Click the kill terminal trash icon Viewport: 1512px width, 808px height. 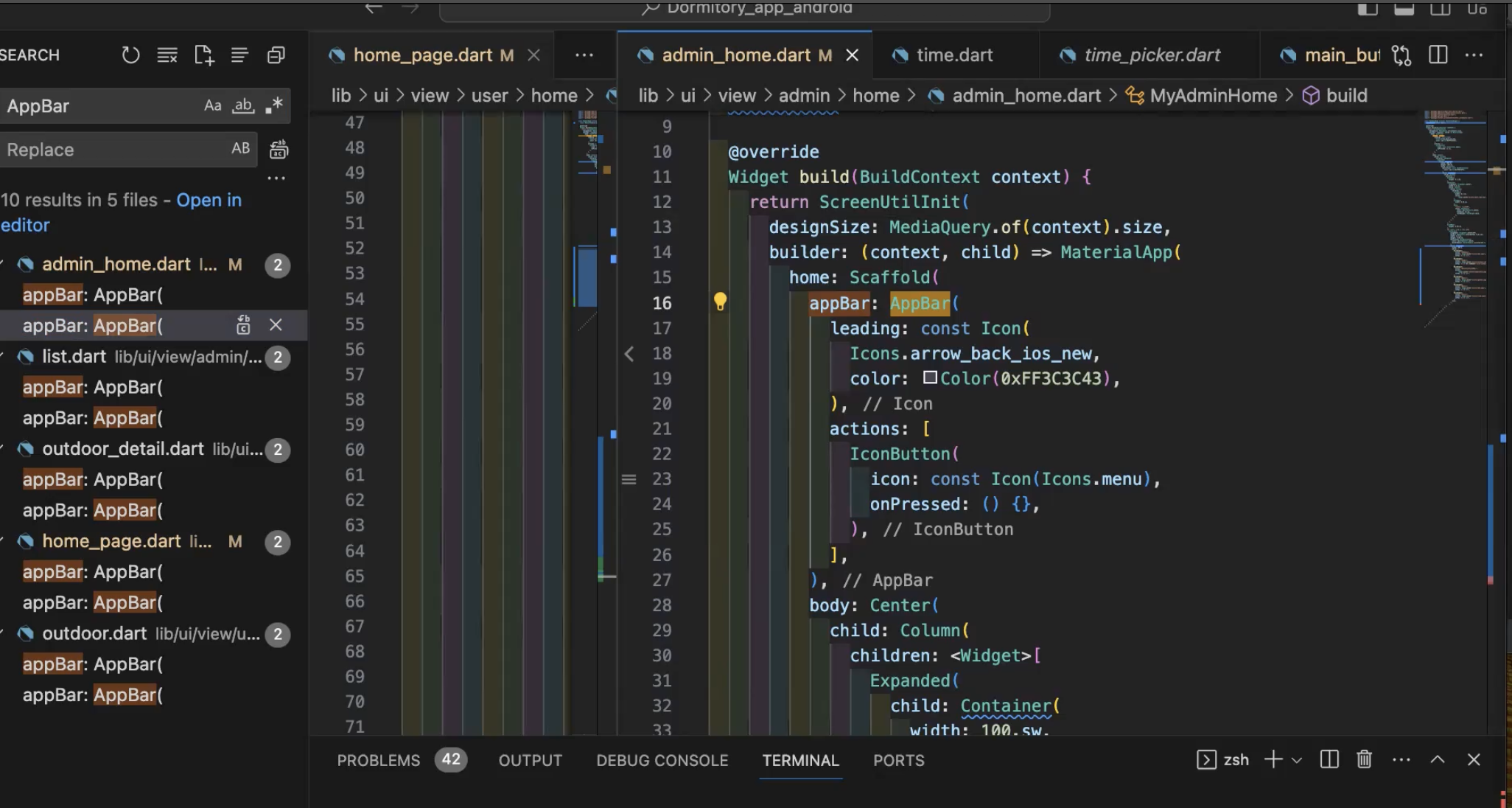point(1364,759)
